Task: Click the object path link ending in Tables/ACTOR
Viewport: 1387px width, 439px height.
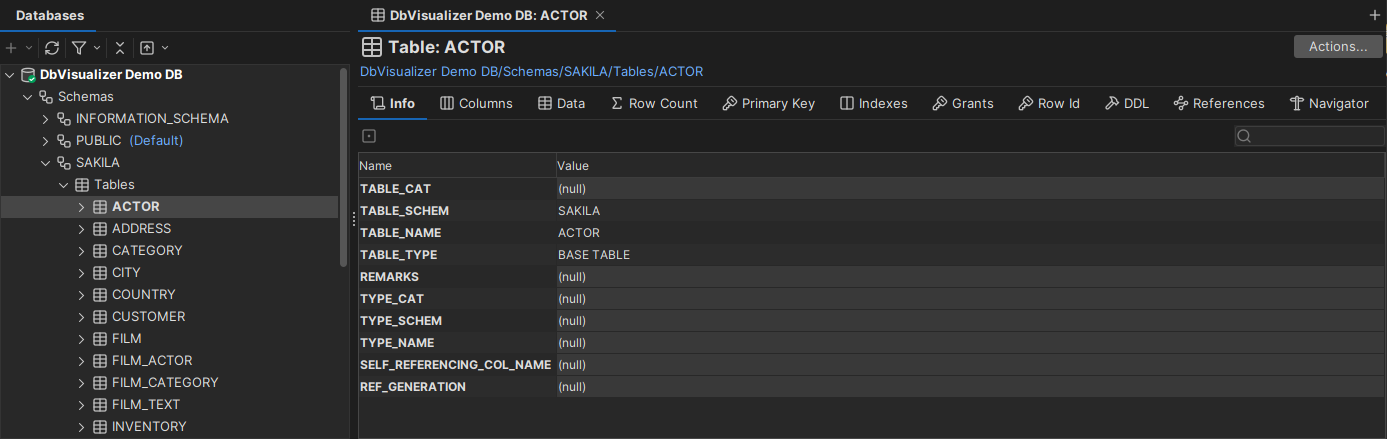Action: pyautogui.click(x=531, y=72)
